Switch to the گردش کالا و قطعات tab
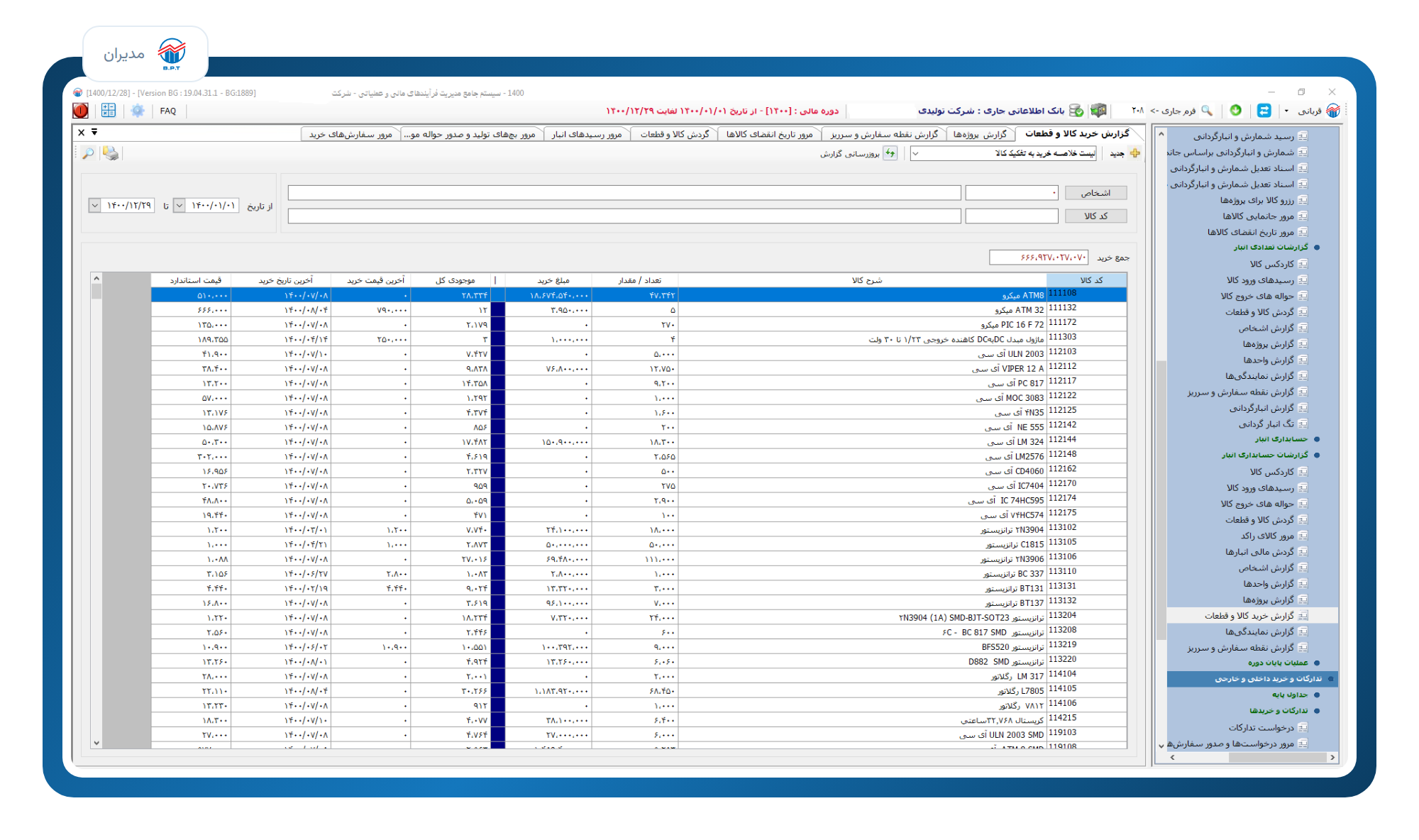 (x=674, y=134)
